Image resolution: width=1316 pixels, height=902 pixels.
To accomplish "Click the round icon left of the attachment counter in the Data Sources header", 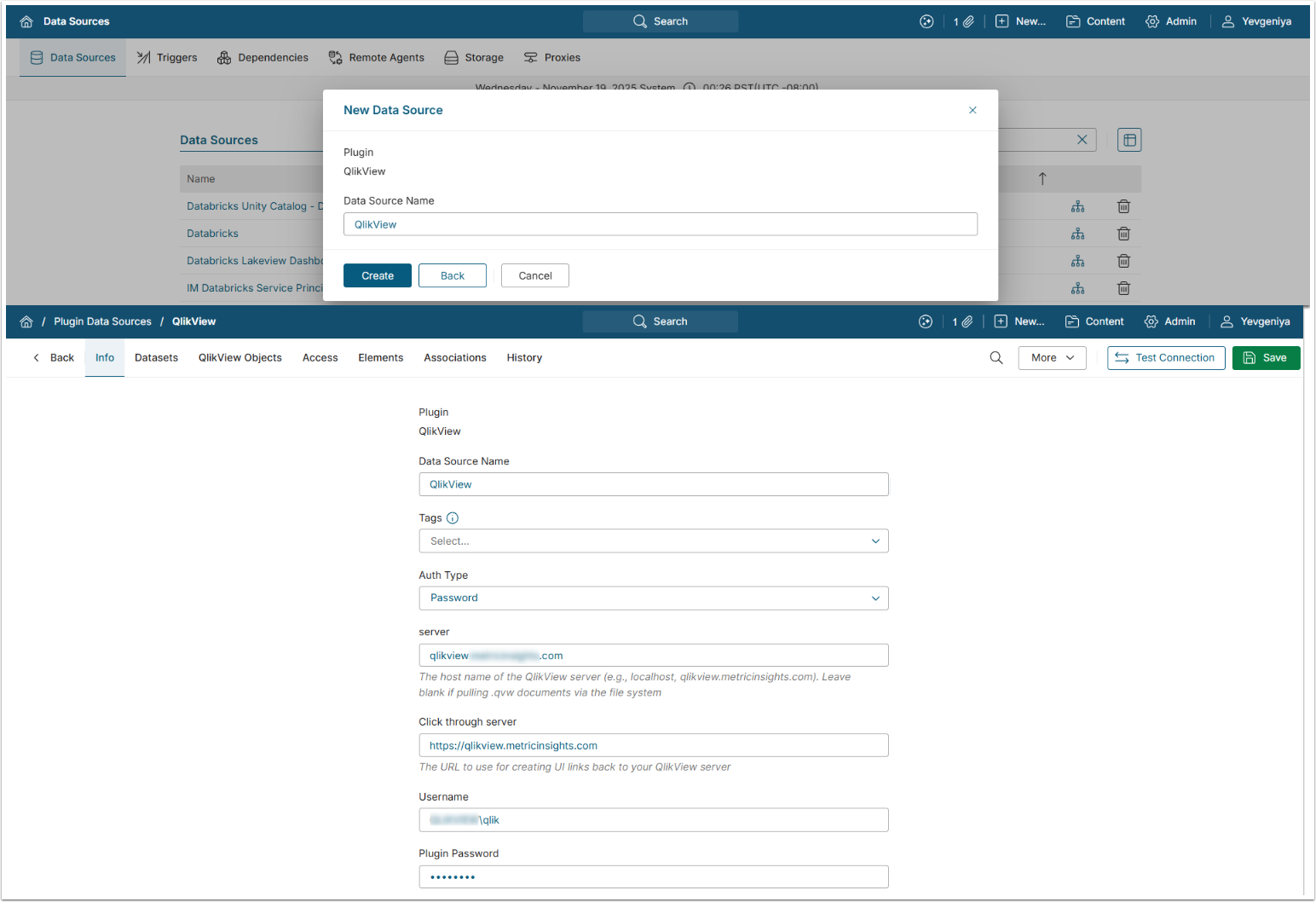I will tap(926, 21).
